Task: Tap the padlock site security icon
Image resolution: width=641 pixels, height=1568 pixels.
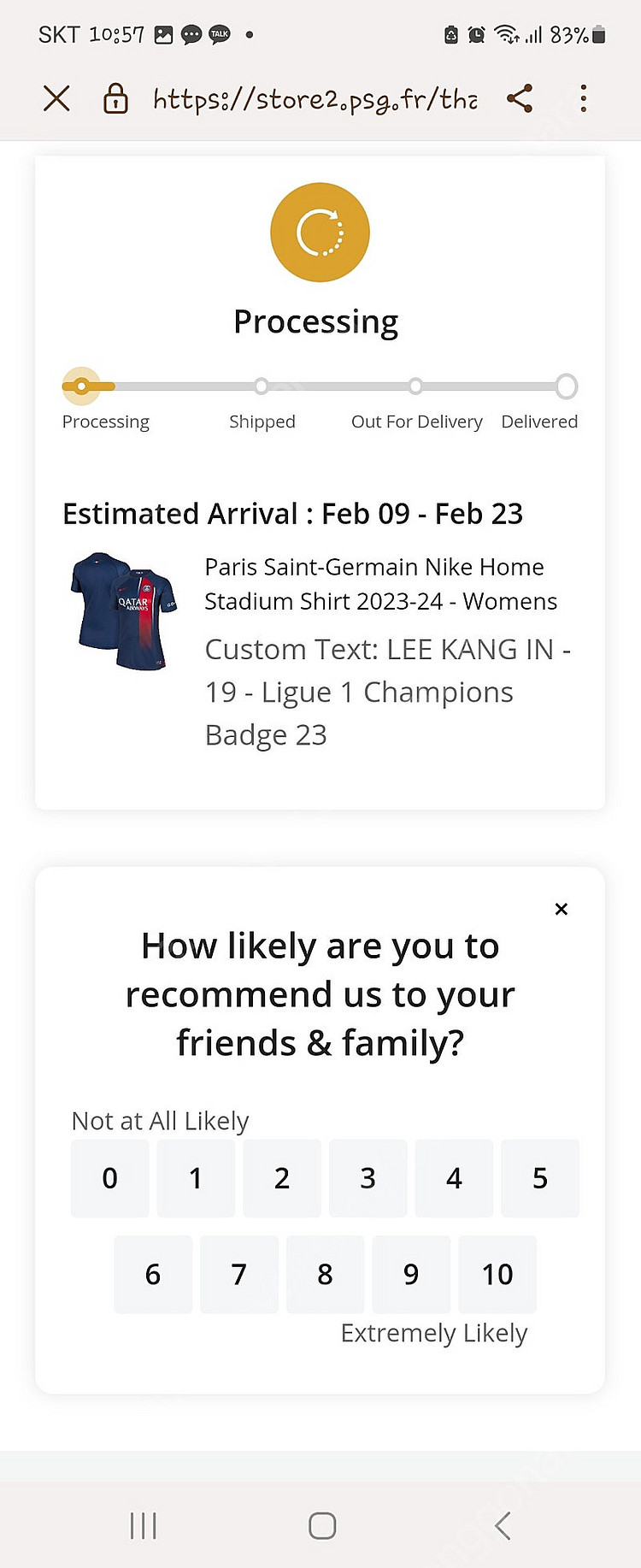Action: pyautogui.click(x=115, y=99)
